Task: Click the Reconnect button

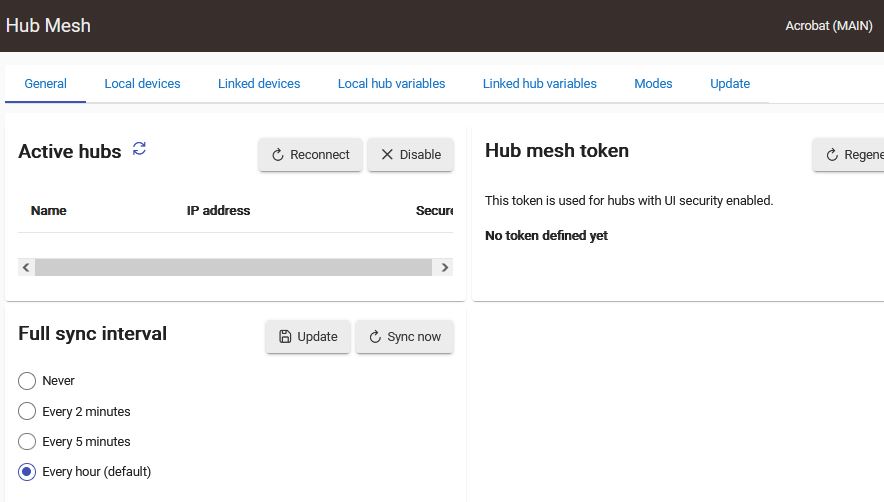Action: click(x=310, y=155)
